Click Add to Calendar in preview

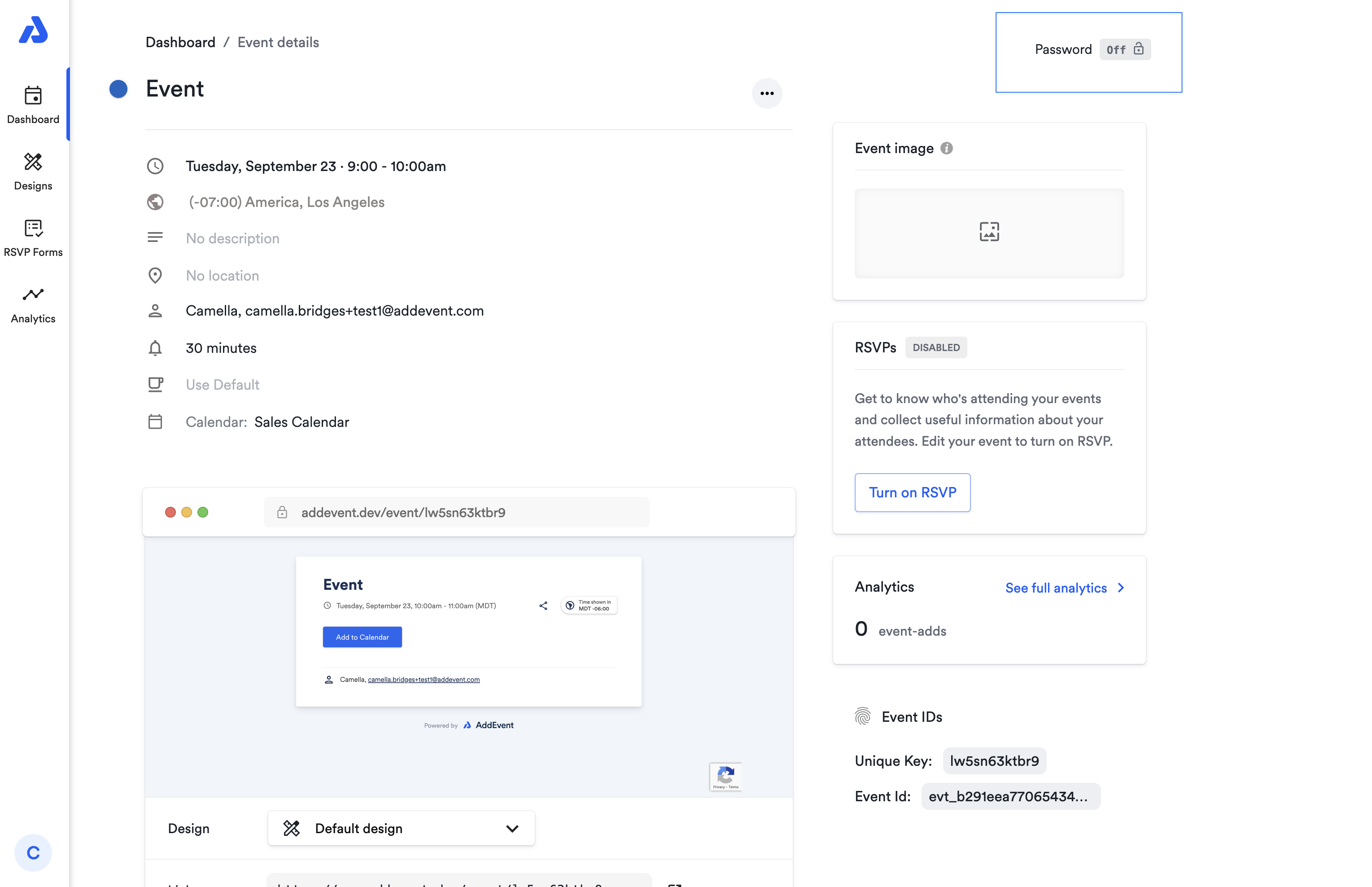pyautogui.click(x=362, y=637)
